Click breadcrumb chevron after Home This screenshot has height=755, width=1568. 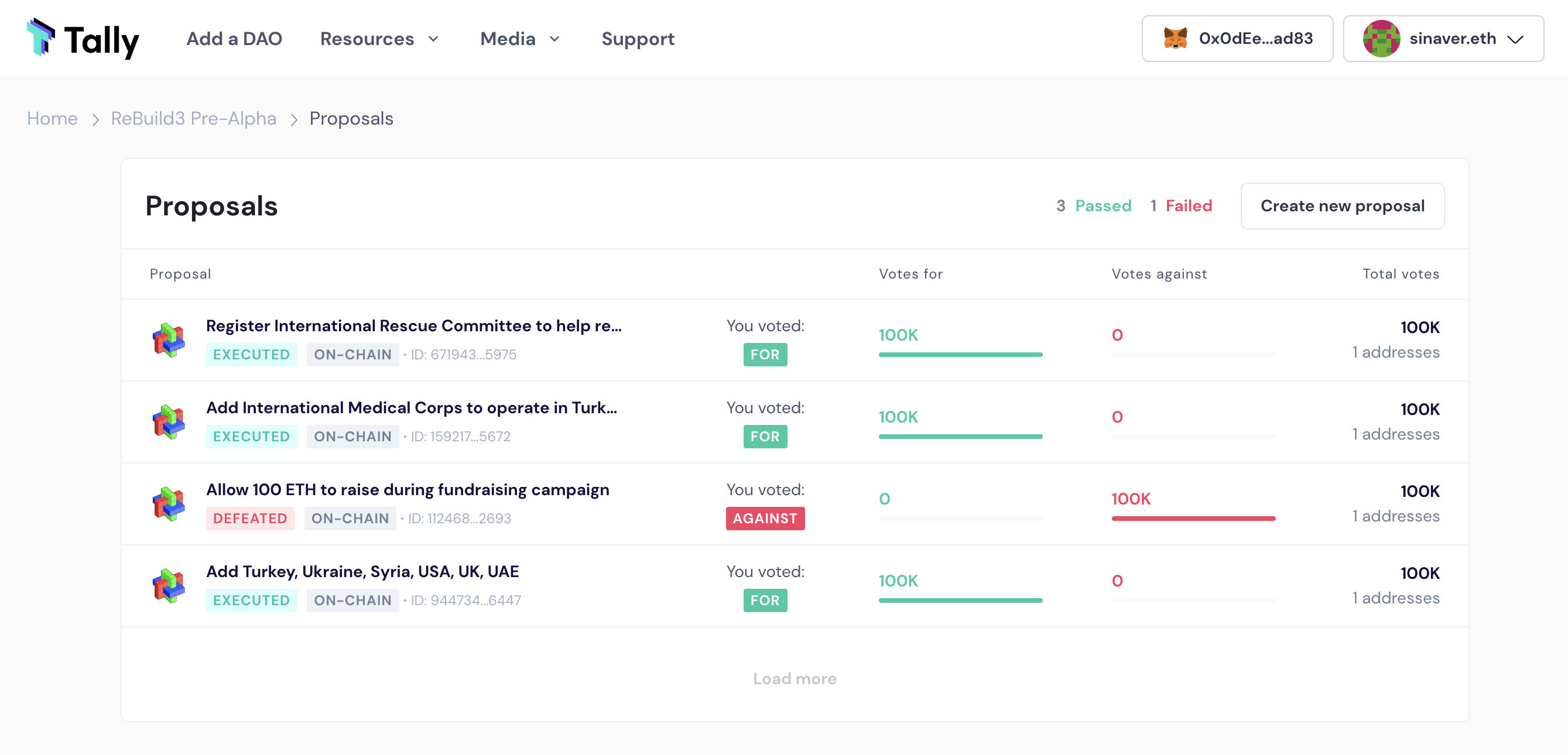coord(95,119)
